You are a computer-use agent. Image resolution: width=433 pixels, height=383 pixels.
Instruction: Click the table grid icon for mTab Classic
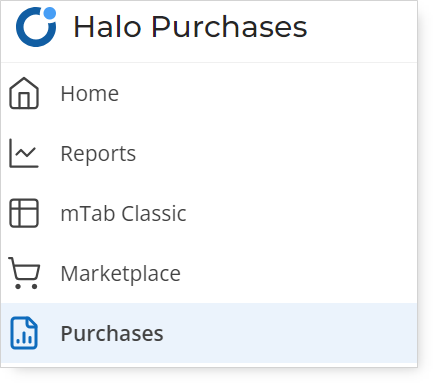coord(24,213)
